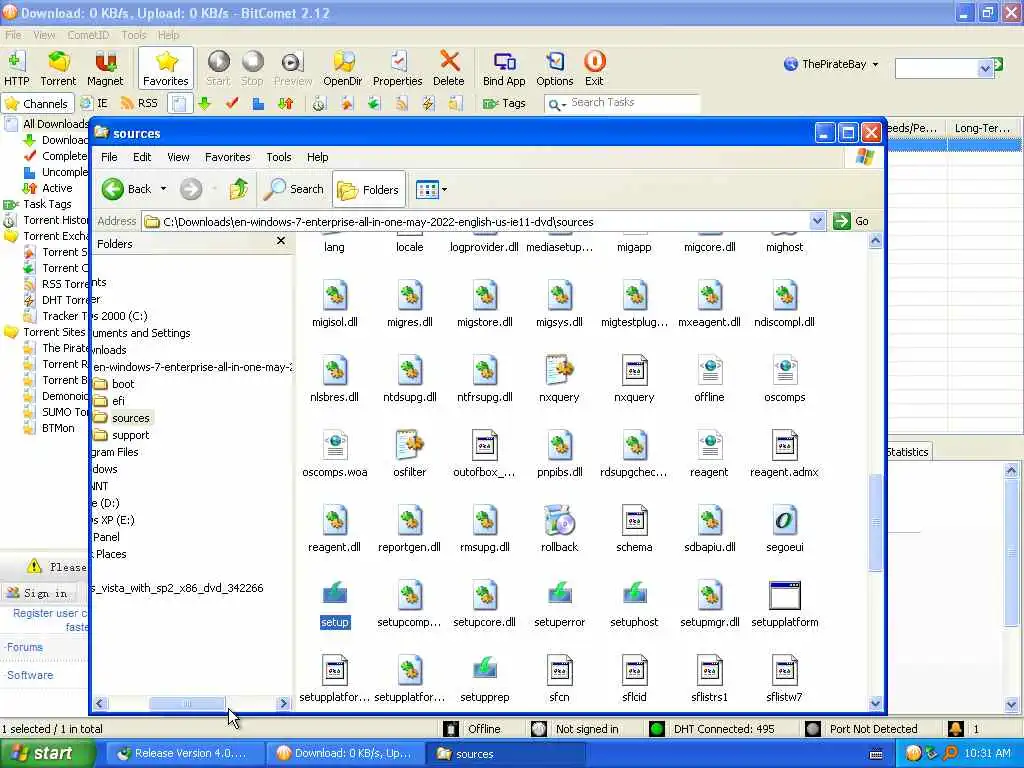The width and height of the screenshot is (1024, 768).
Task: Click the Up folder icon
Action: [238, 189]
